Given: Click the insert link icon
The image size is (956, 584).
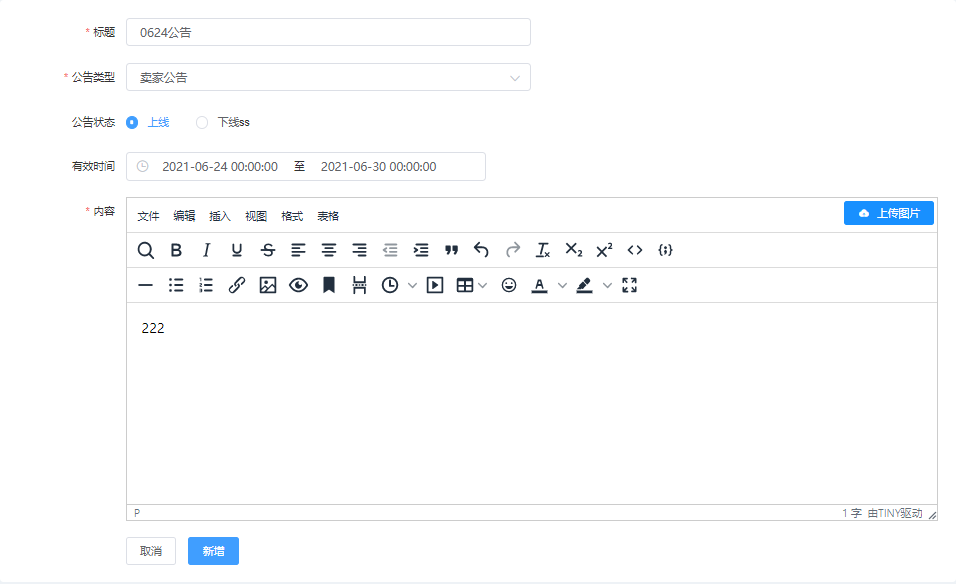Looking at the screenshot, I should [237, 285].
